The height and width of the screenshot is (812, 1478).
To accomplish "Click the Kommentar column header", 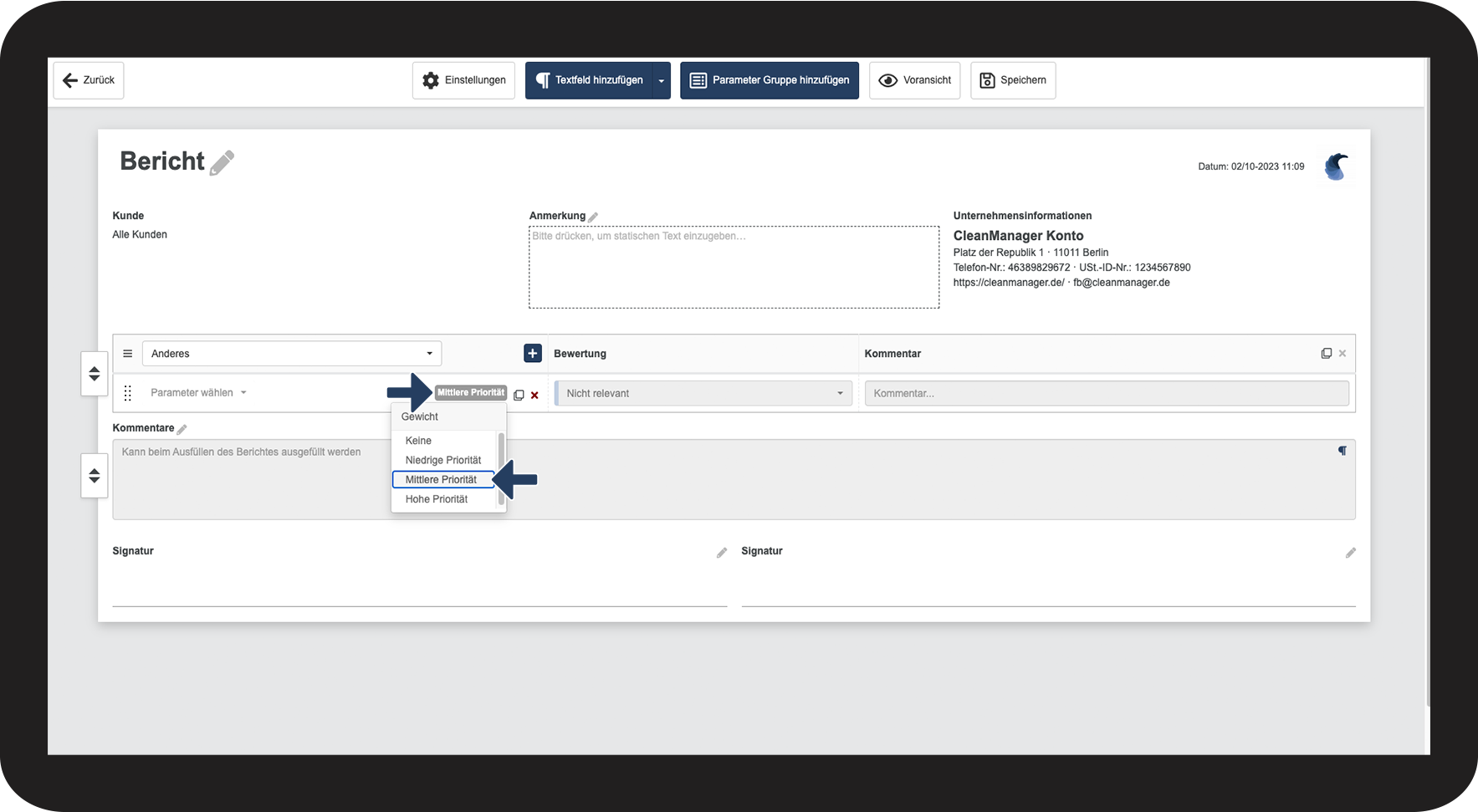I will click(892, 354).
